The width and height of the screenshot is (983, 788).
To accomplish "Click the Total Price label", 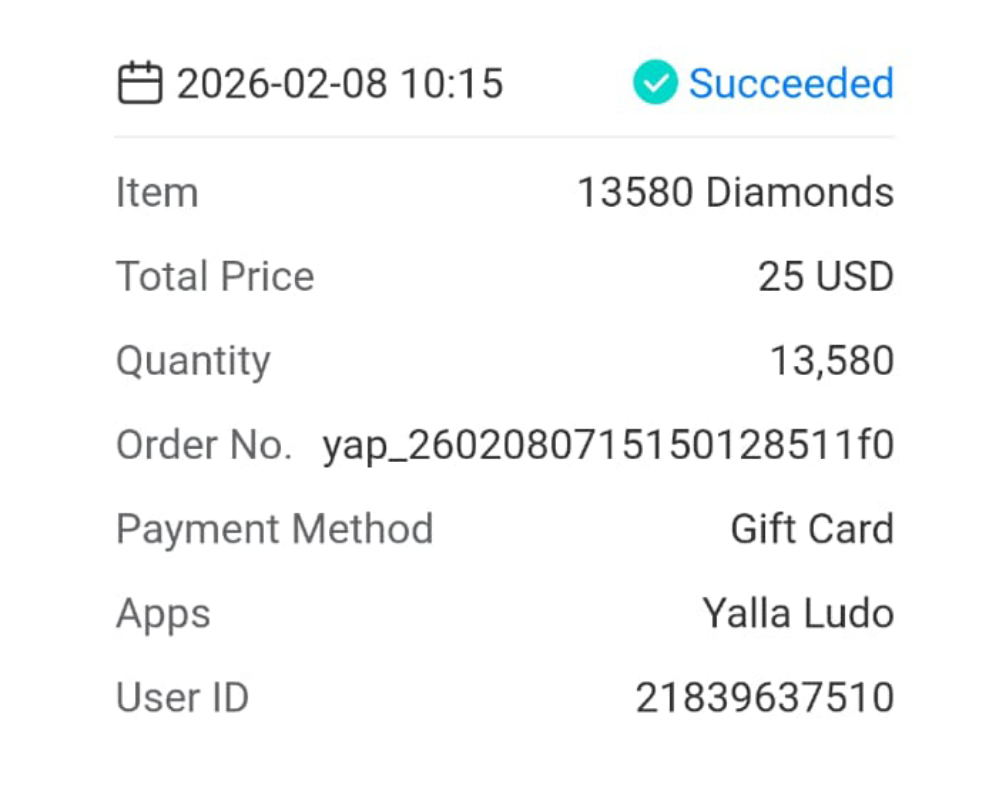I will pyautogui.click(x=215, y=276).
